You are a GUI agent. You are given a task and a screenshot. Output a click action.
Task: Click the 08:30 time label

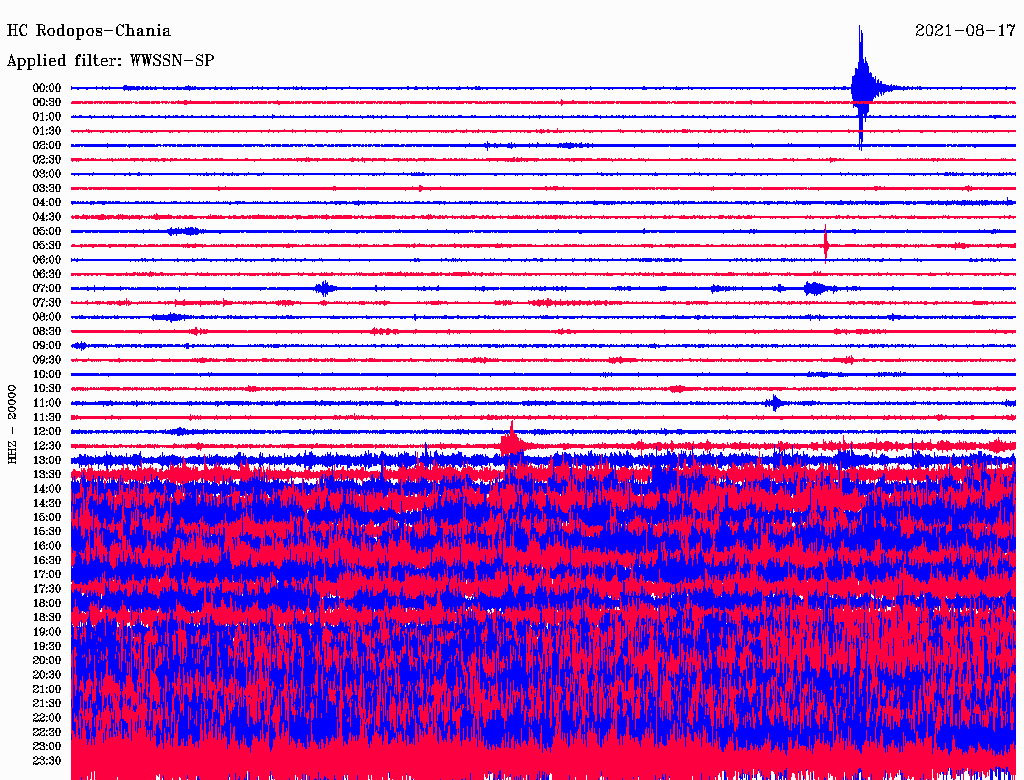click(x=47, y=331)
